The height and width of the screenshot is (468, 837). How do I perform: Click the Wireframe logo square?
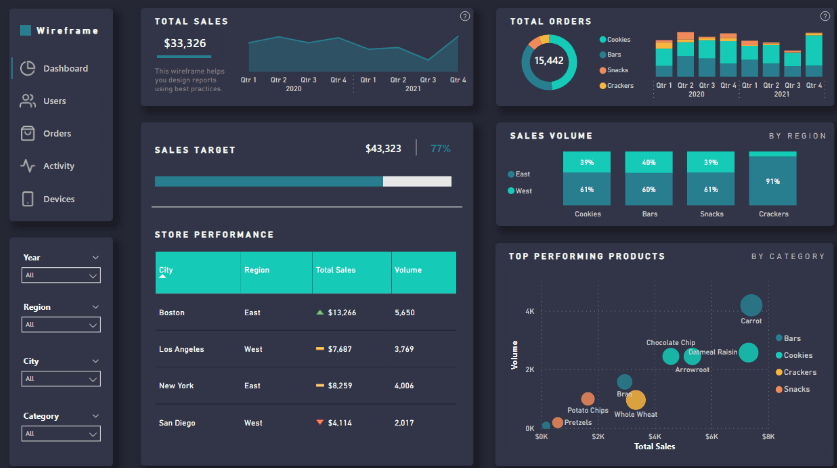[x=25, y=30]
